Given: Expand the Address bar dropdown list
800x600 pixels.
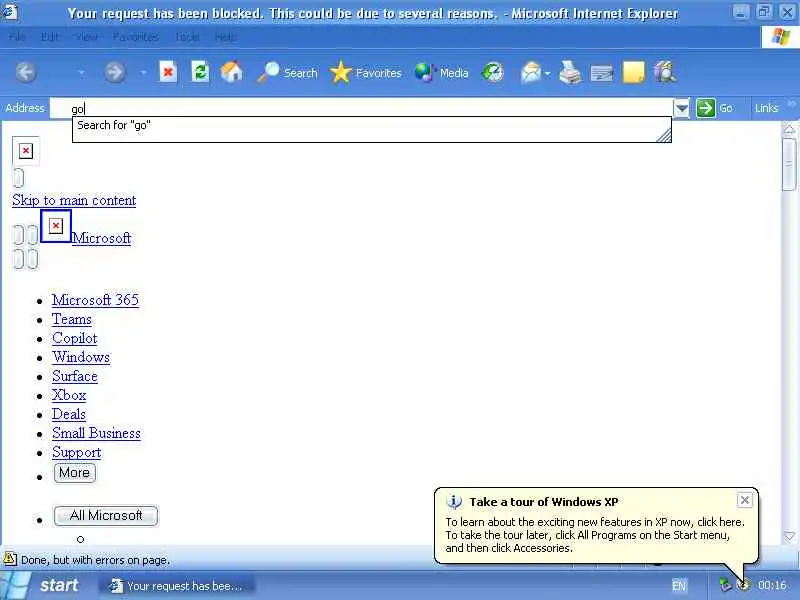Looking at the screenshot, I should 681,108.
